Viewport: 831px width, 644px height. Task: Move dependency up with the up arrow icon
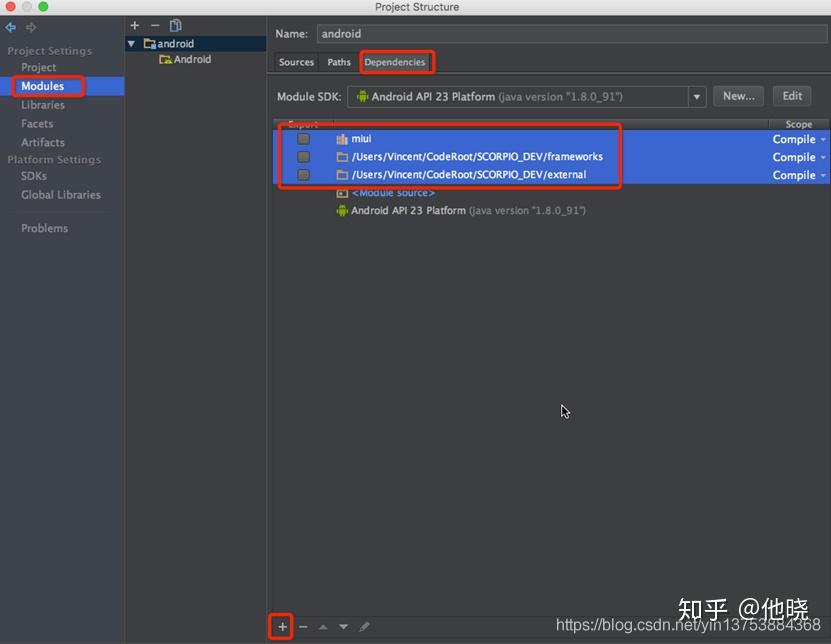tap(322, 627)
